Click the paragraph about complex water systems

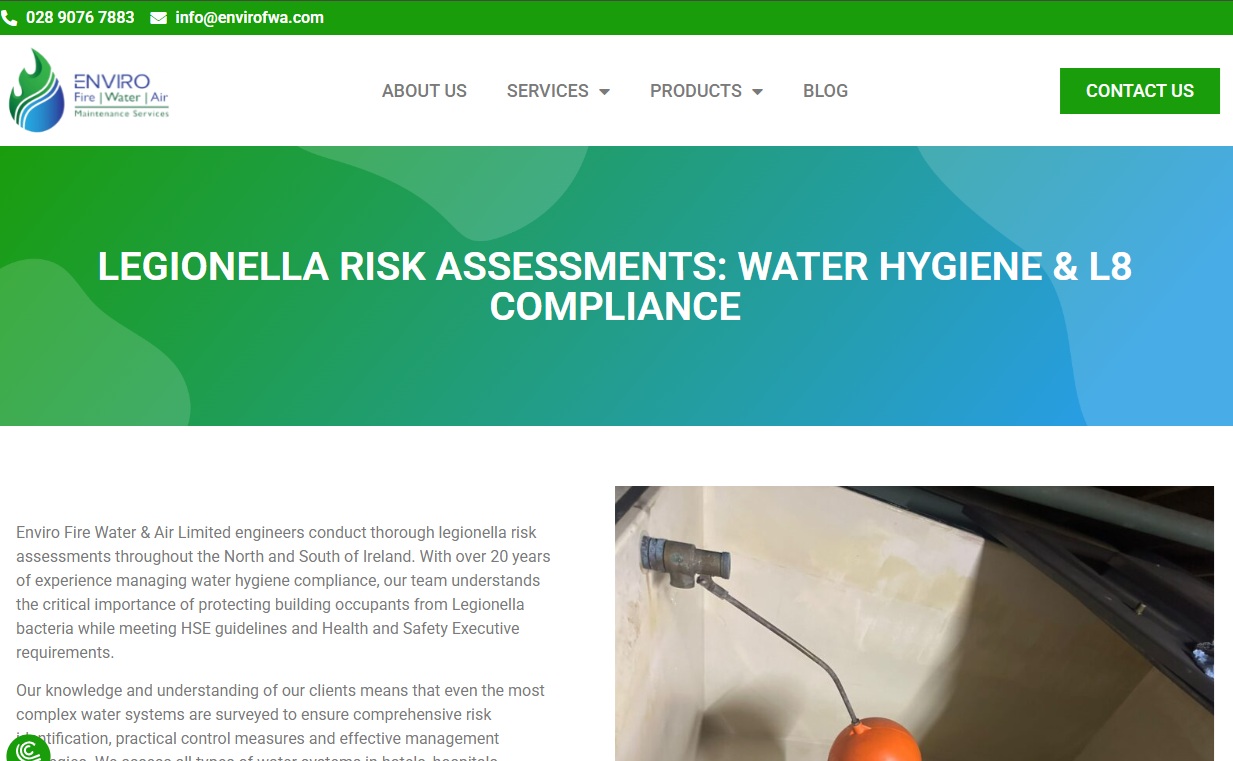pos(284,721)
